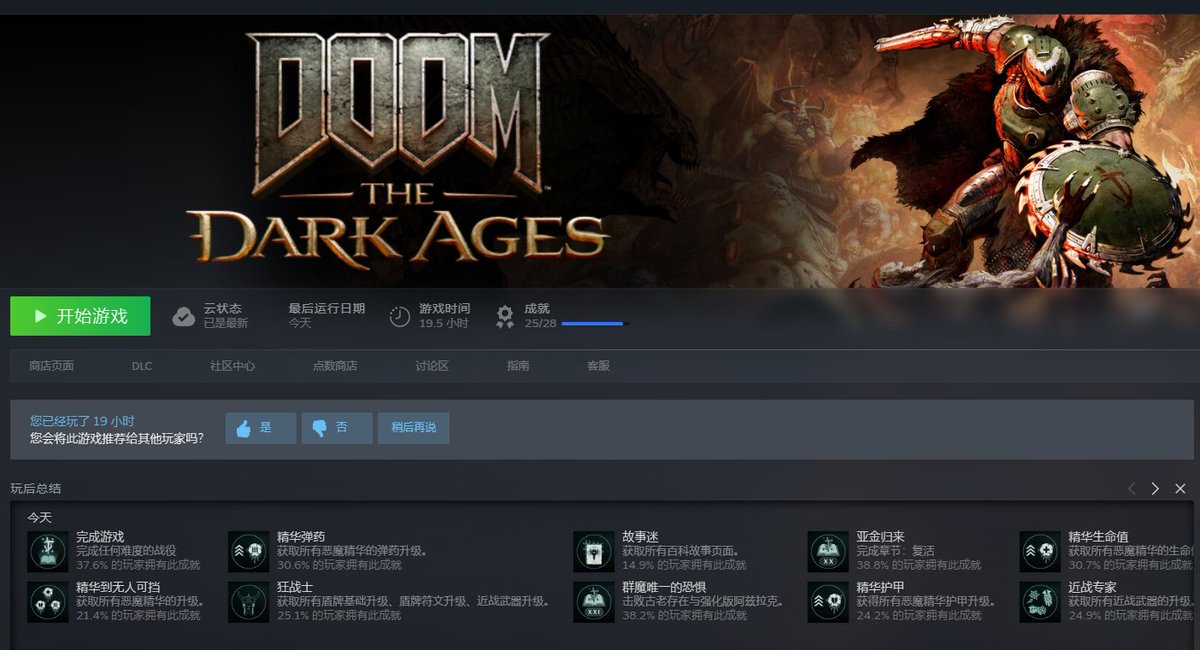Click the 故事迷 achievement title
This screenshot has width=1200, height=650.
coord(640,537)
